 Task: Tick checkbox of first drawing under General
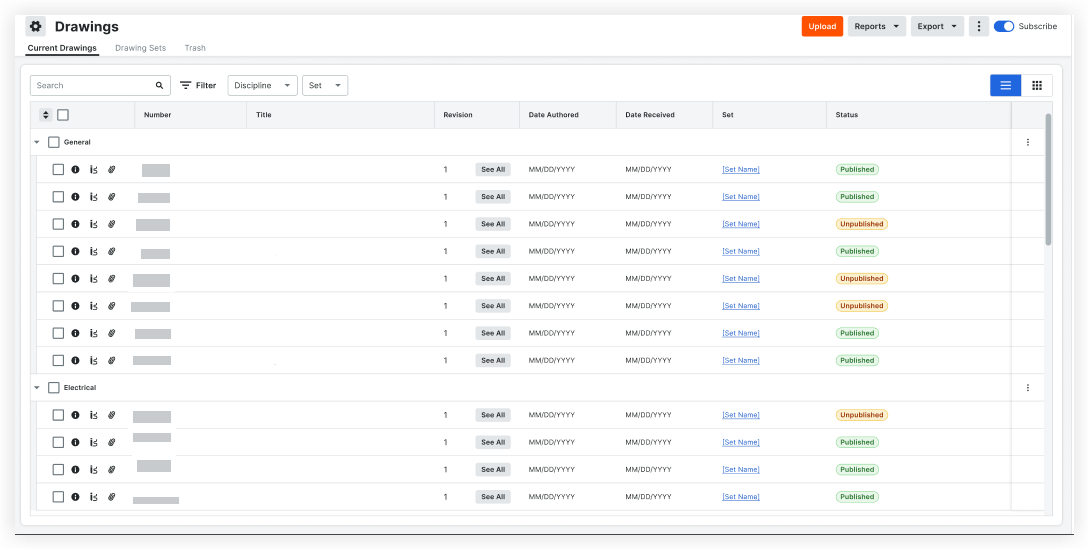click(58, 169)
